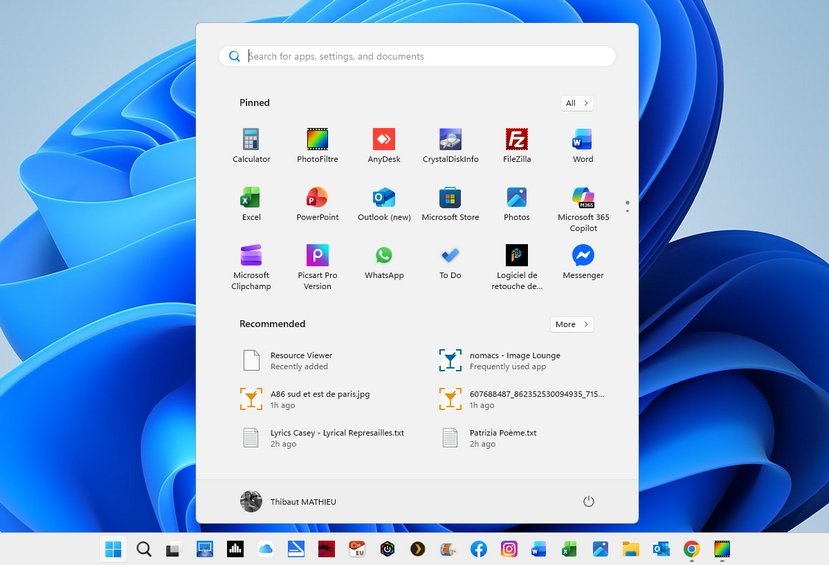
Task: Expand More recommended items
Action: pyautogui.click(x=572, y=324)
